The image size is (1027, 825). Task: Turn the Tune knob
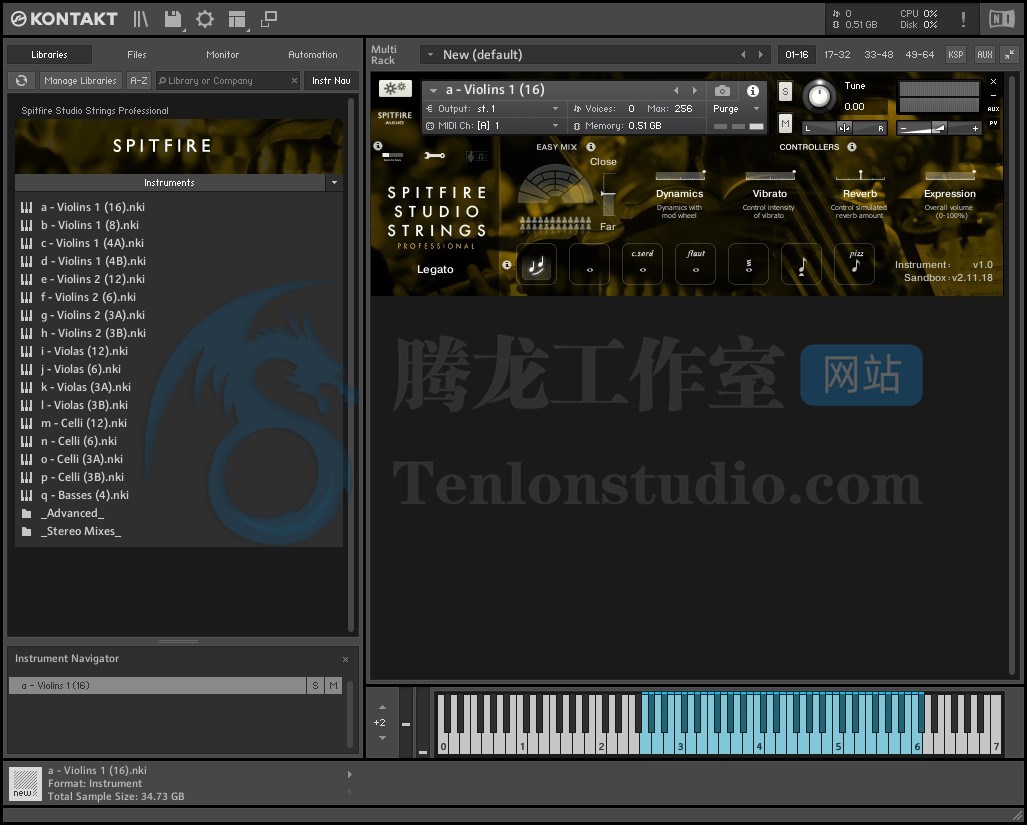819,96
